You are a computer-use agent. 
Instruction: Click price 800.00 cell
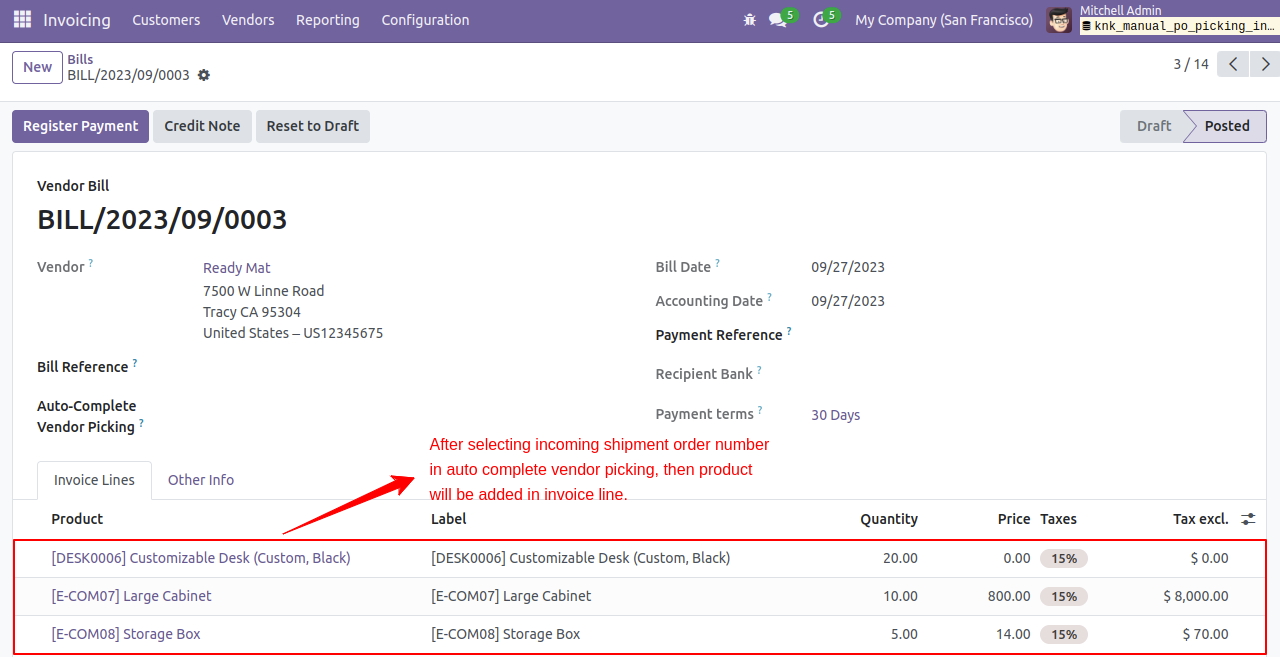point(1008,596)
